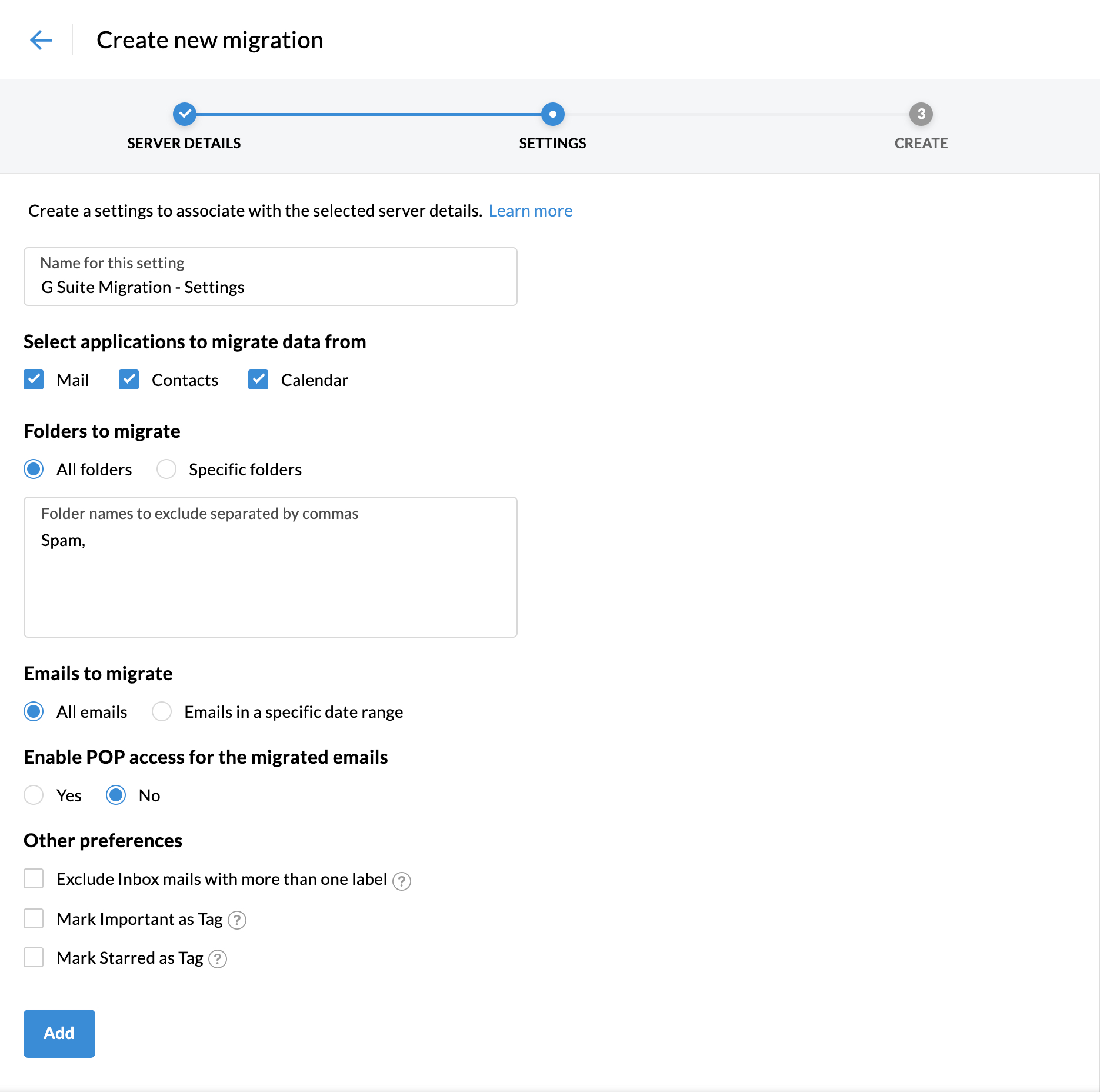Go back using the back arrow
1100x1092 pixels.
click(40, 40)
